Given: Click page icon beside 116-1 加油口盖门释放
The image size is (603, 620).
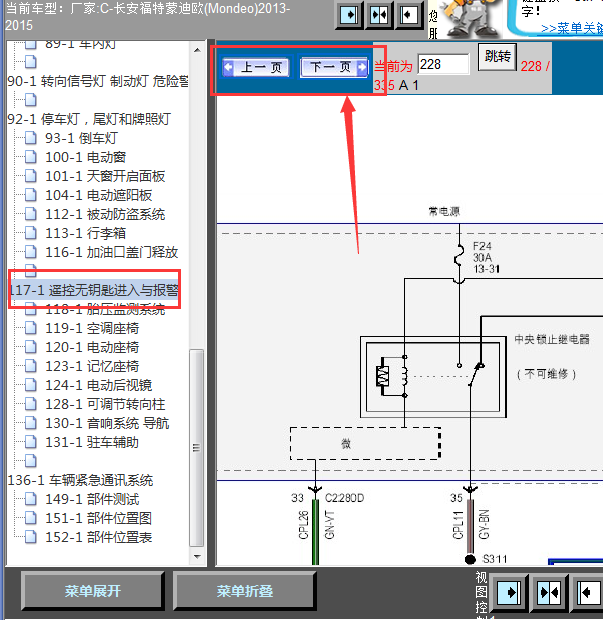Looking at the screenshot, I should click(x=31, y=252).
